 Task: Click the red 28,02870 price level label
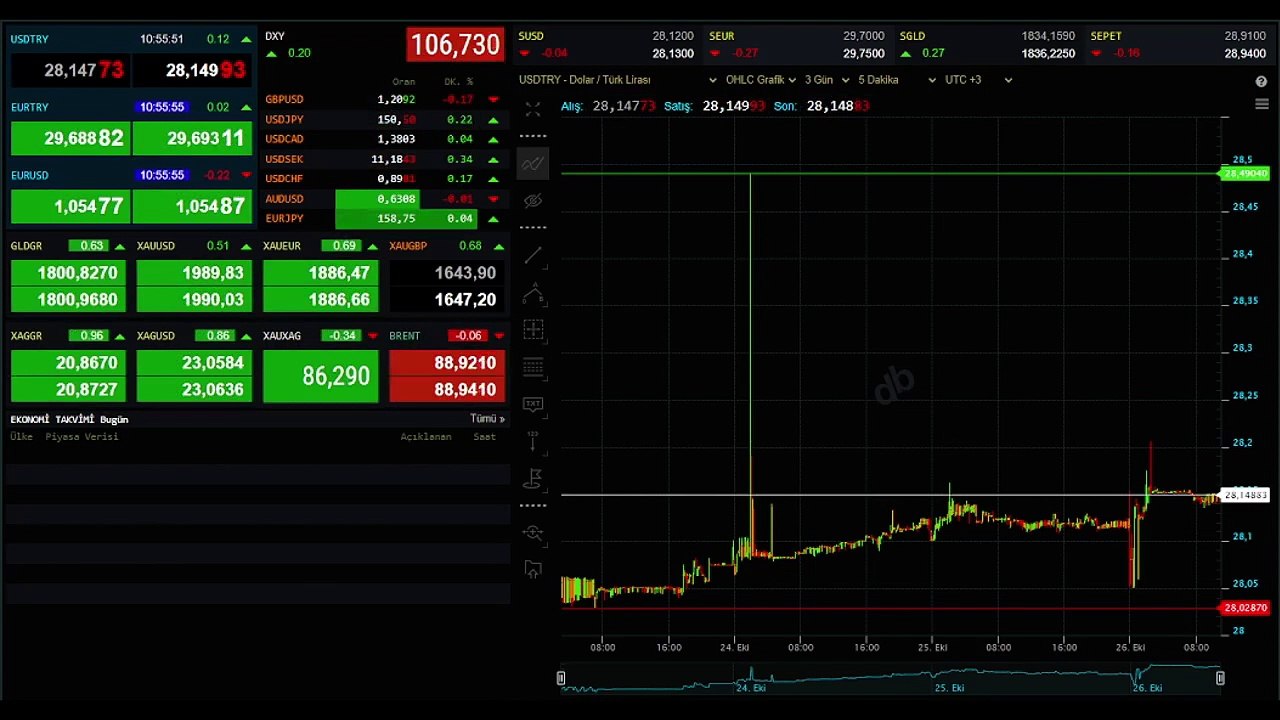pyautogui.click(x=1245, y=608)
